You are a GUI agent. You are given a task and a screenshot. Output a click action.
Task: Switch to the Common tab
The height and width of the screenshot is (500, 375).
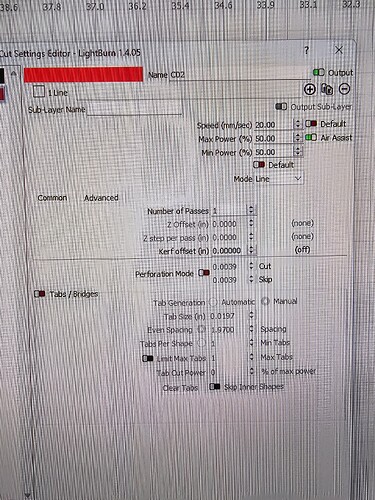click(52, 198)
